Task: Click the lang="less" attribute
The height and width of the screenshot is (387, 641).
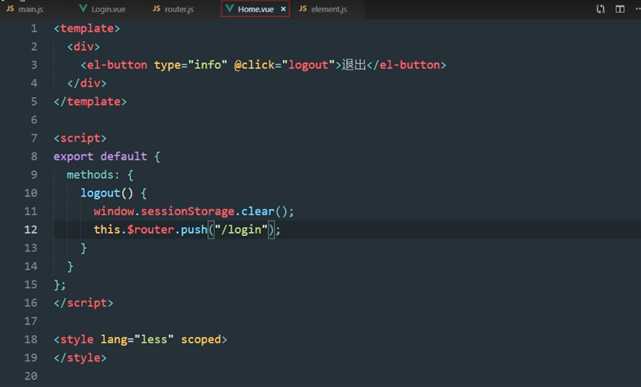Action: [x=137, y=340]
